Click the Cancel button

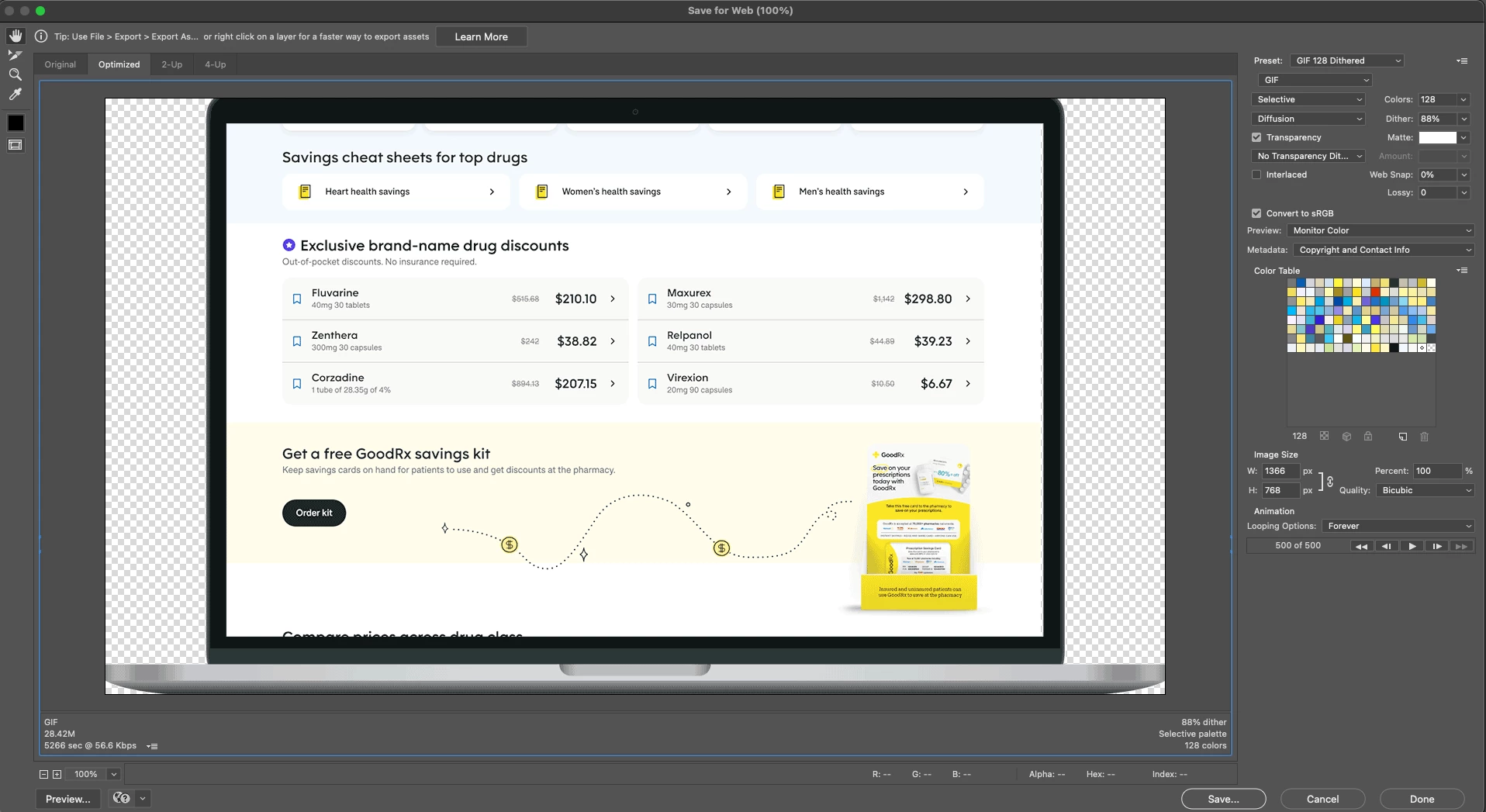[x=1322, y=799]
